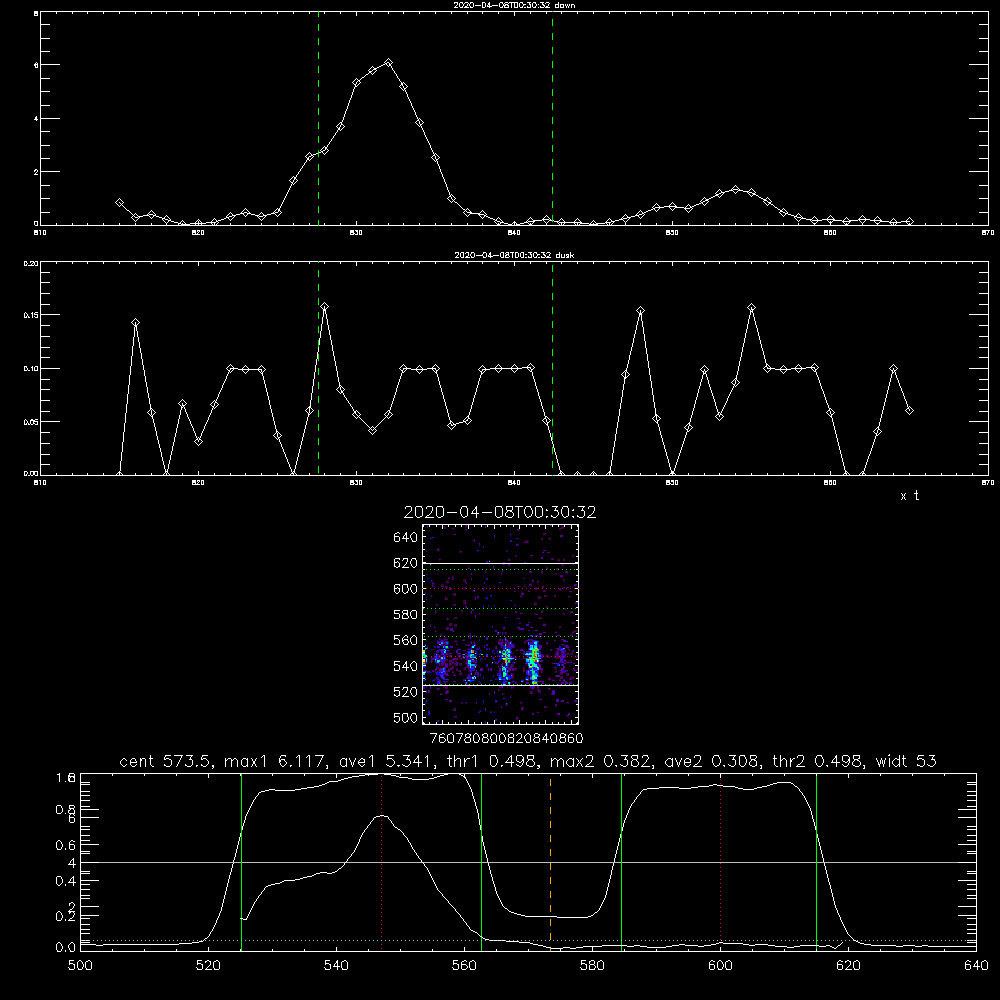Viewport: 1000px width, 1000px height.
Task: Click the orange dashed center line in bottom plot
Action: tap(550, 861)
